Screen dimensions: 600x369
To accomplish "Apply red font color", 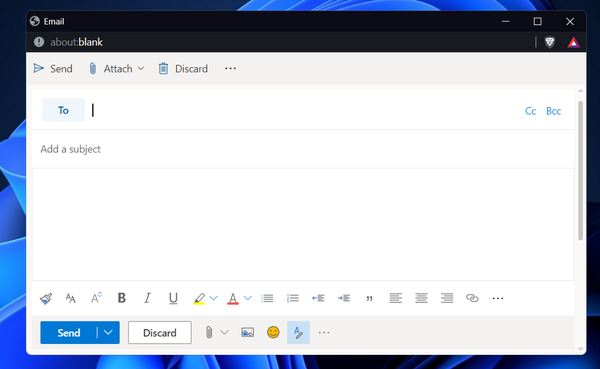I will (x=233, y=299).
